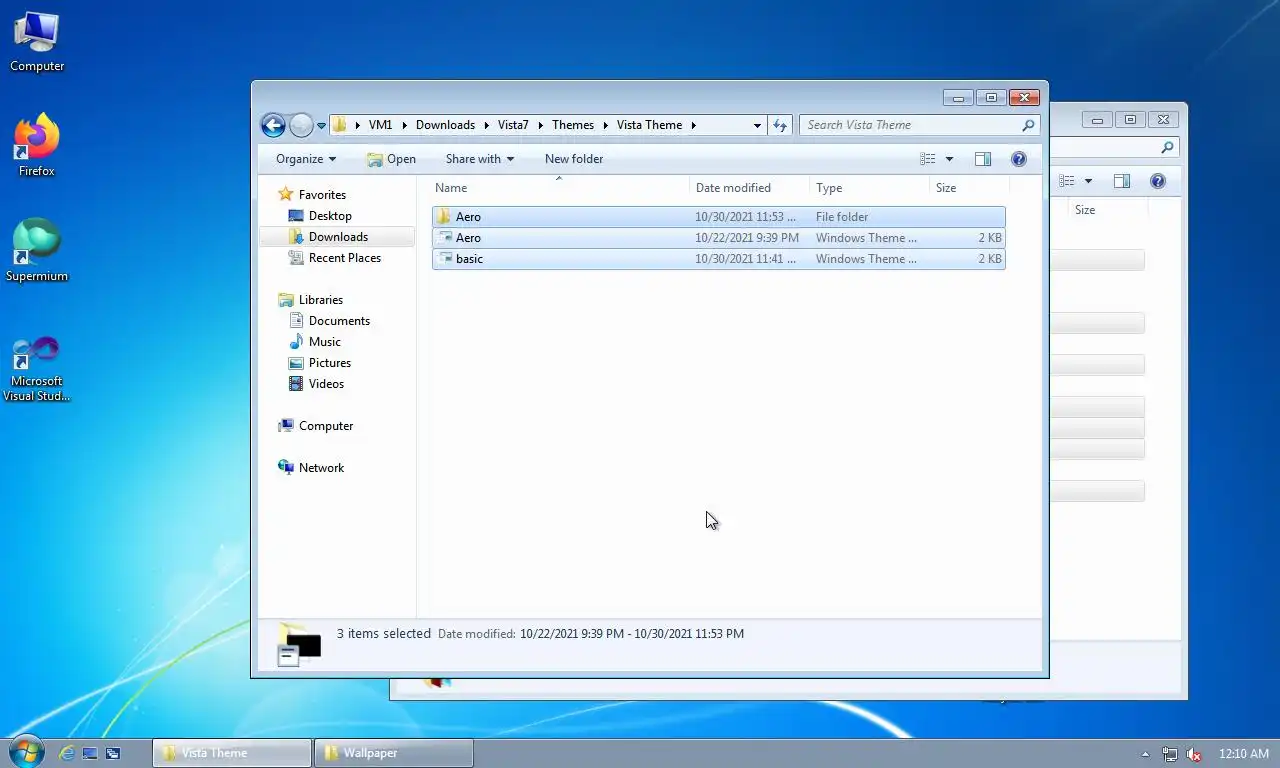The width and height of the screenshot is (1280, 768).
Task: Open the Recent pages dropdown beside Forward
Action: [x=321, y=126]
